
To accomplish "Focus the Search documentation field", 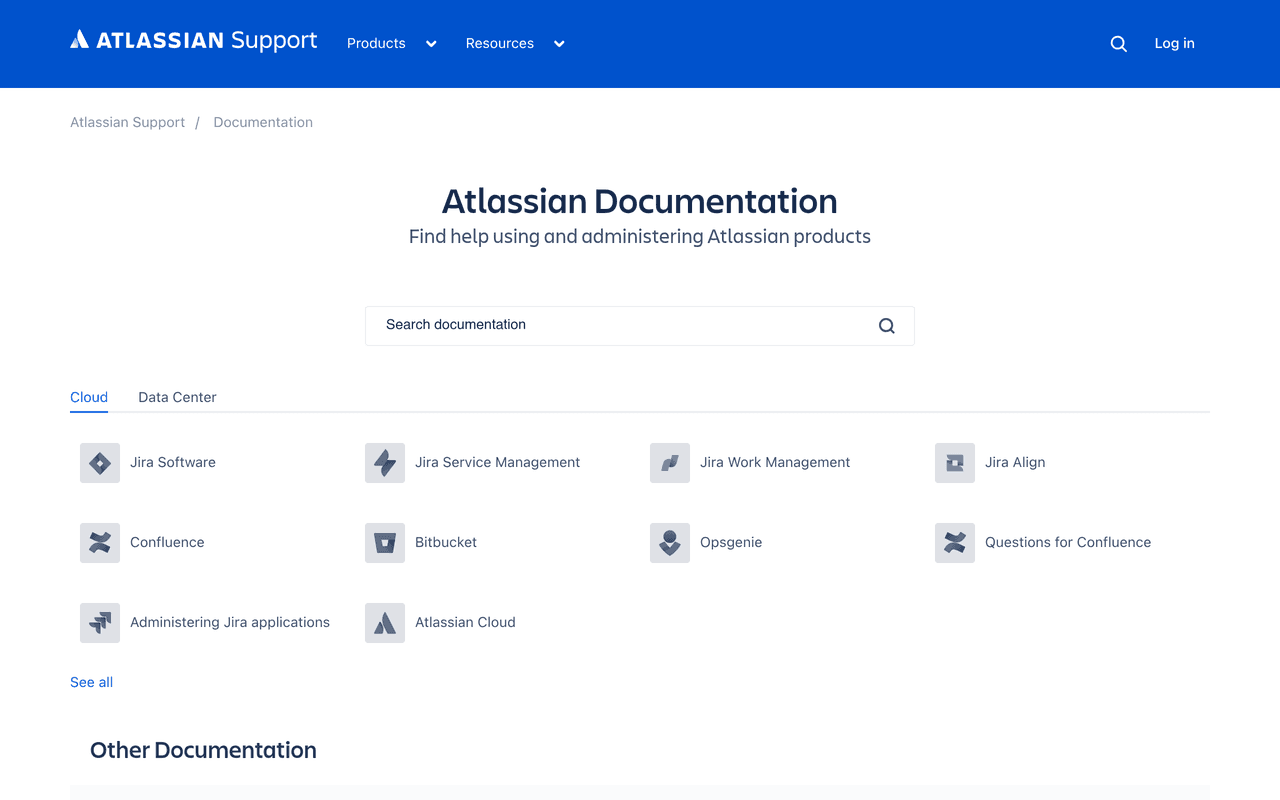I will (x=640, y=326).
